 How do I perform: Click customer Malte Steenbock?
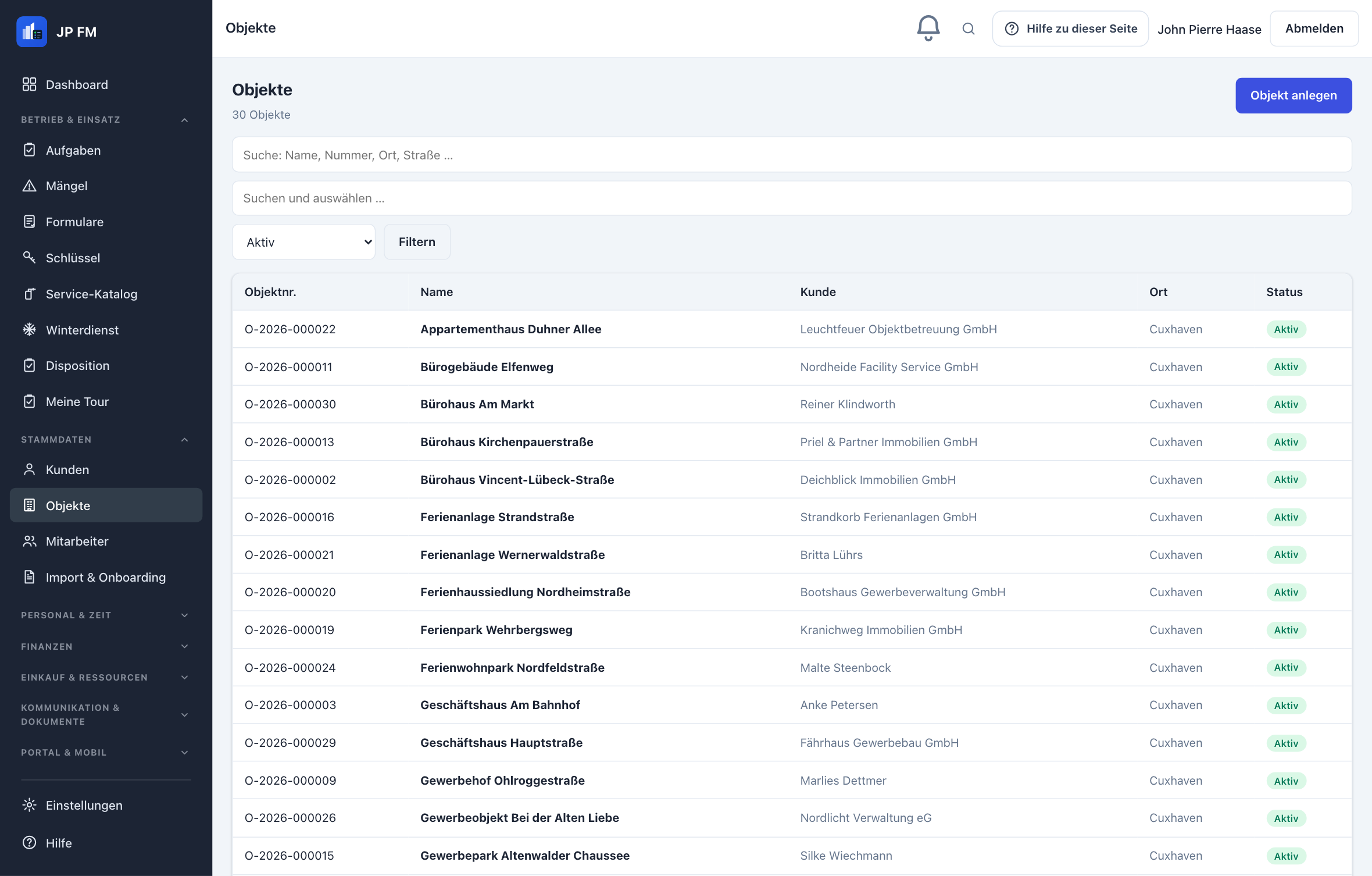(x=845, y=668)
